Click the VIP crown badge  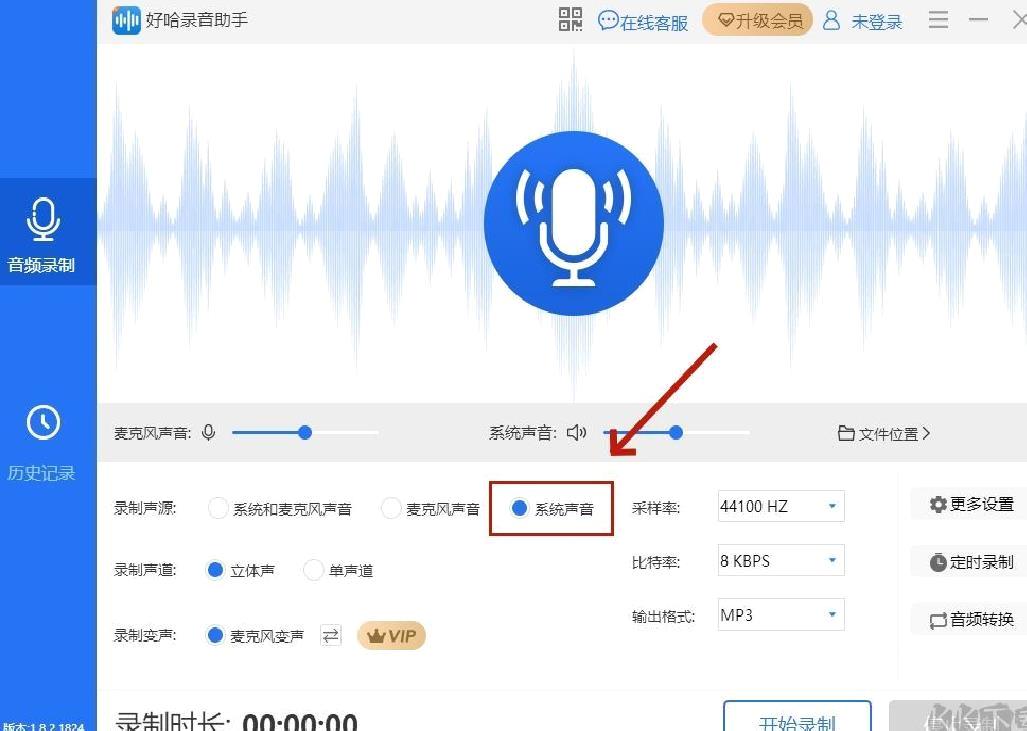click(391, 635)
